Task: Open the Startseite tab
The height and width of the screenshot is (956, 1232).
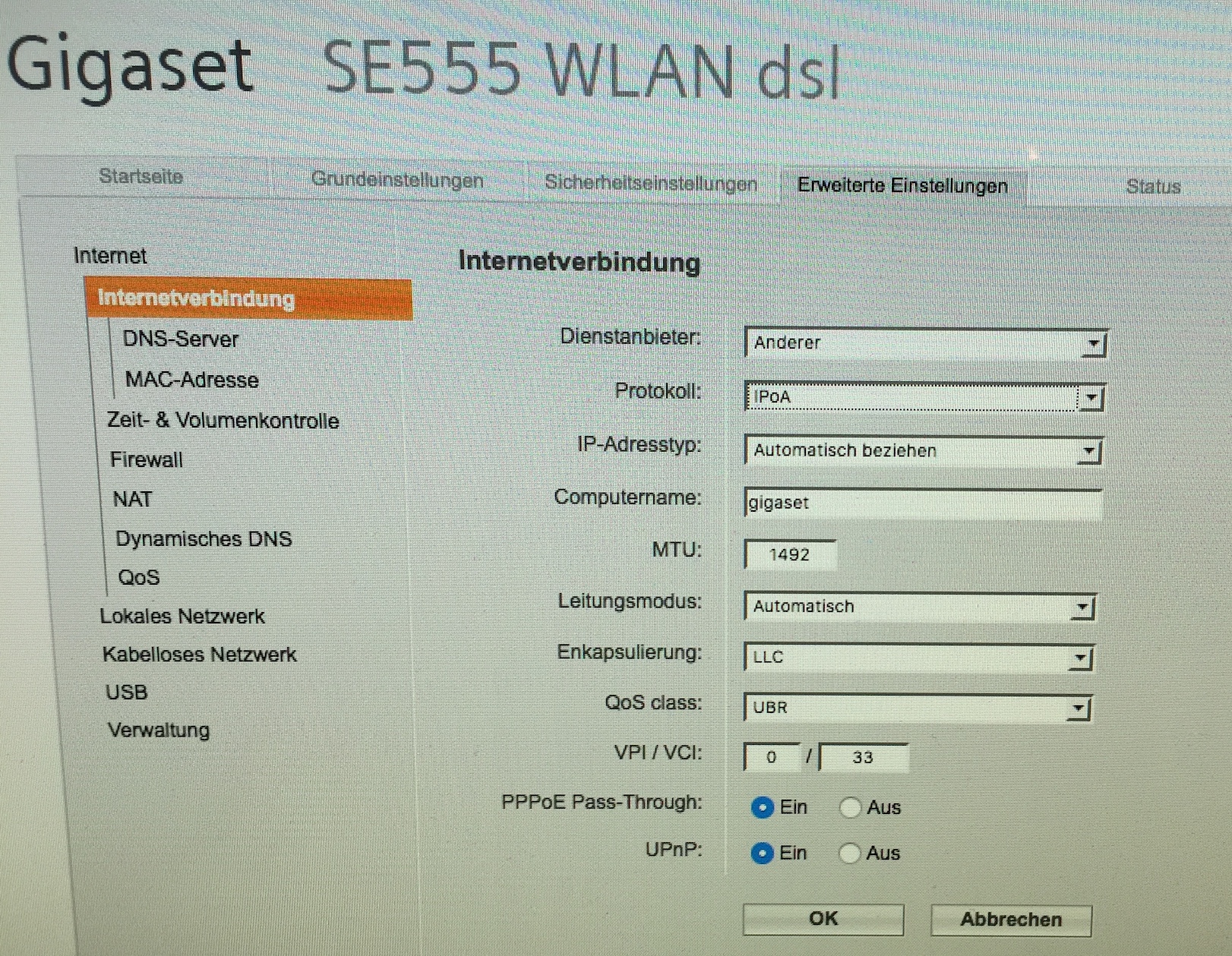Action: pos(141,177)
